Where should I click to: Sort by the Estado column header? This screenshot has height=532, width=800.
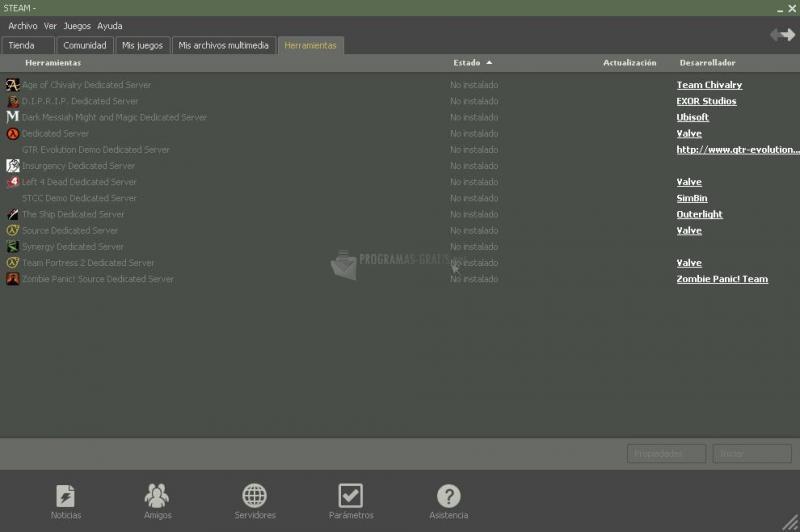point(472,63)
